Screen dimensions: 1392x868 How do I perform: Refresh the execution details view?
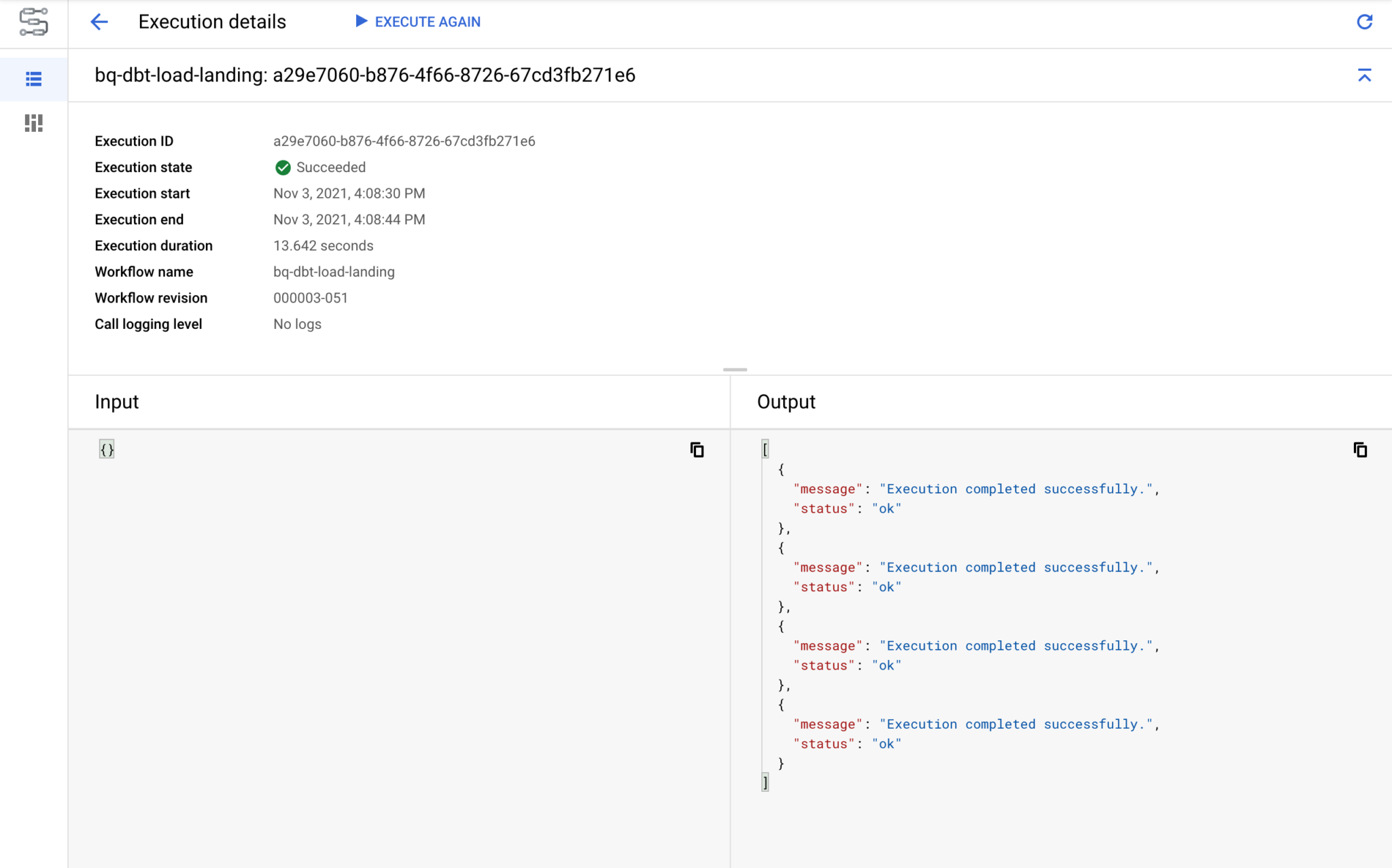[x=1365, y=22]
